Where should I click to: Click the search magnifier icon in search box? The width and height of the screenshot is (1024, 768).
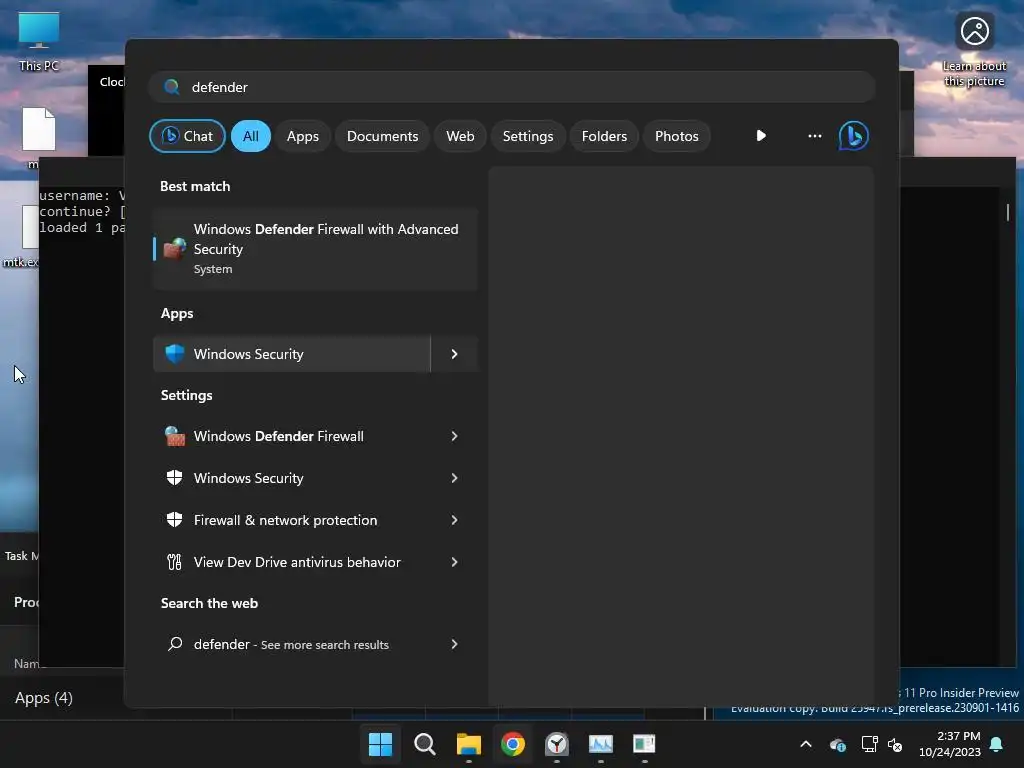pyautogui.click(x=172, y=87)
